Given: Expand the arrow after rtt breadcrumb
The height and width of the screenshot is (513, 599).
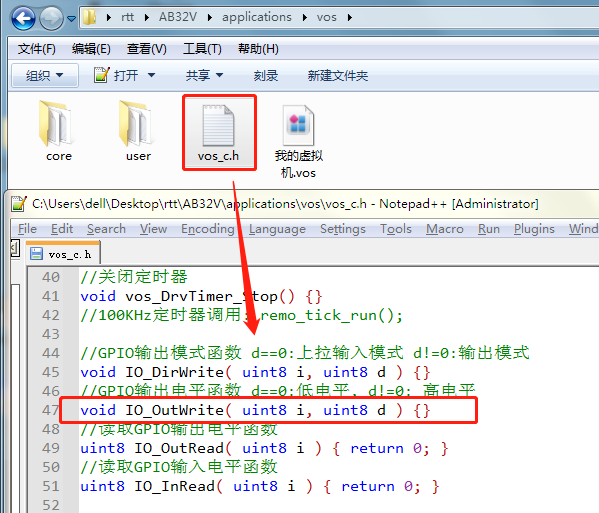Looking at the screenshot, I should pyautogui.click(x=147, y=18).
